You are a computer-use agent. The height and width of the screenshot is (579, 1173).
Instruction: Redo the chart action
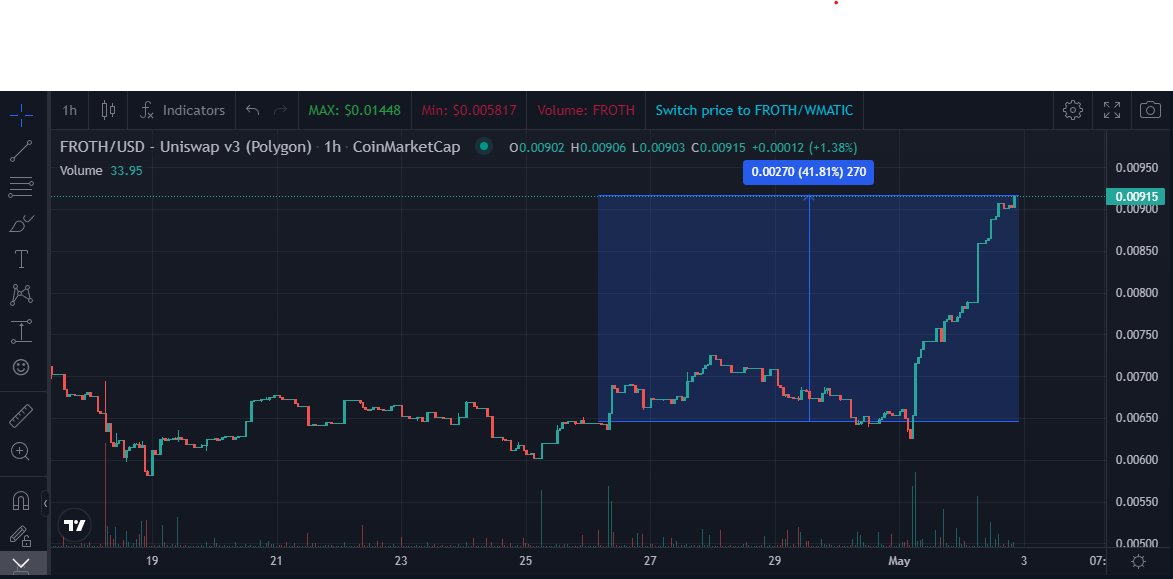point(281,111)
